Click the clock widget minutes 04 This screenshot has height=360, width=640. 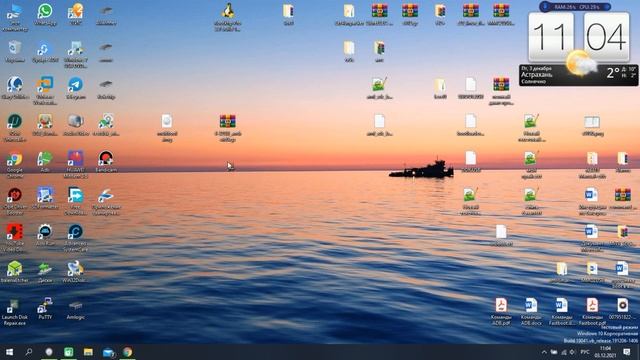click(606, 37)
